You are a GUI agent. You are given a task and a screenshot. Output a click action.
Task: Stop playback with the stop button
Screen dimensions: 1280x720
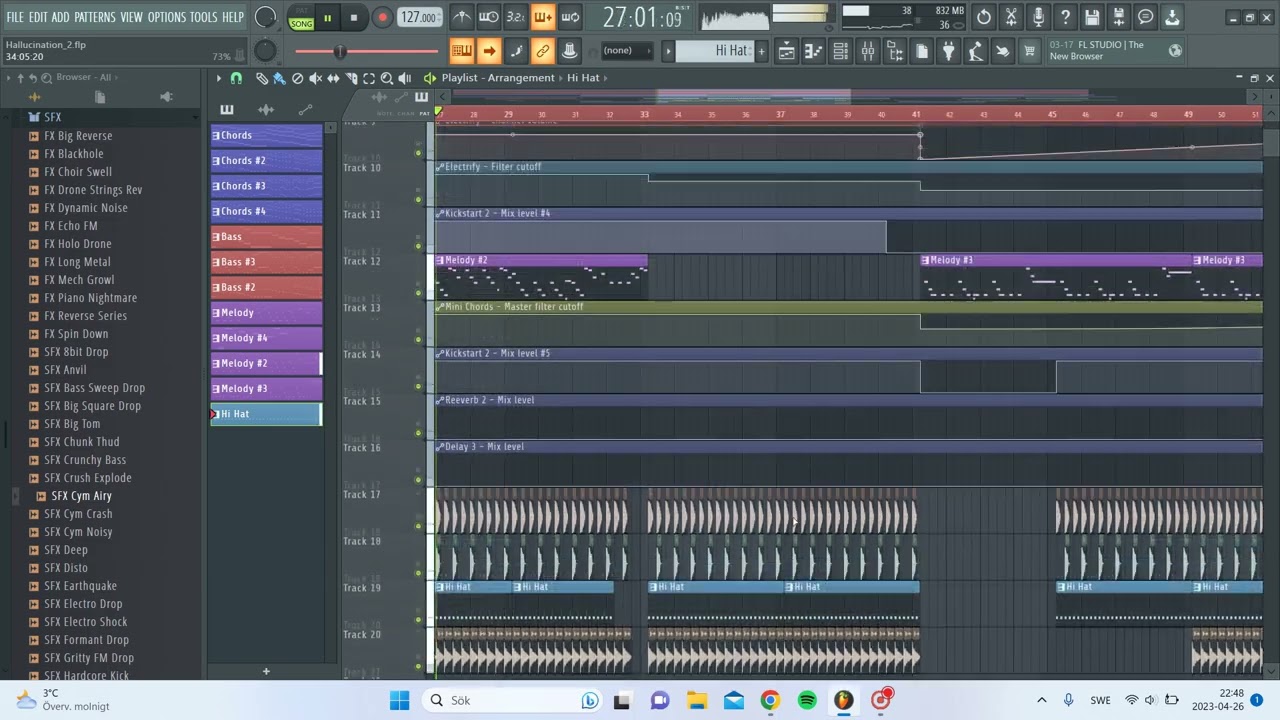(x=353, y=17)
